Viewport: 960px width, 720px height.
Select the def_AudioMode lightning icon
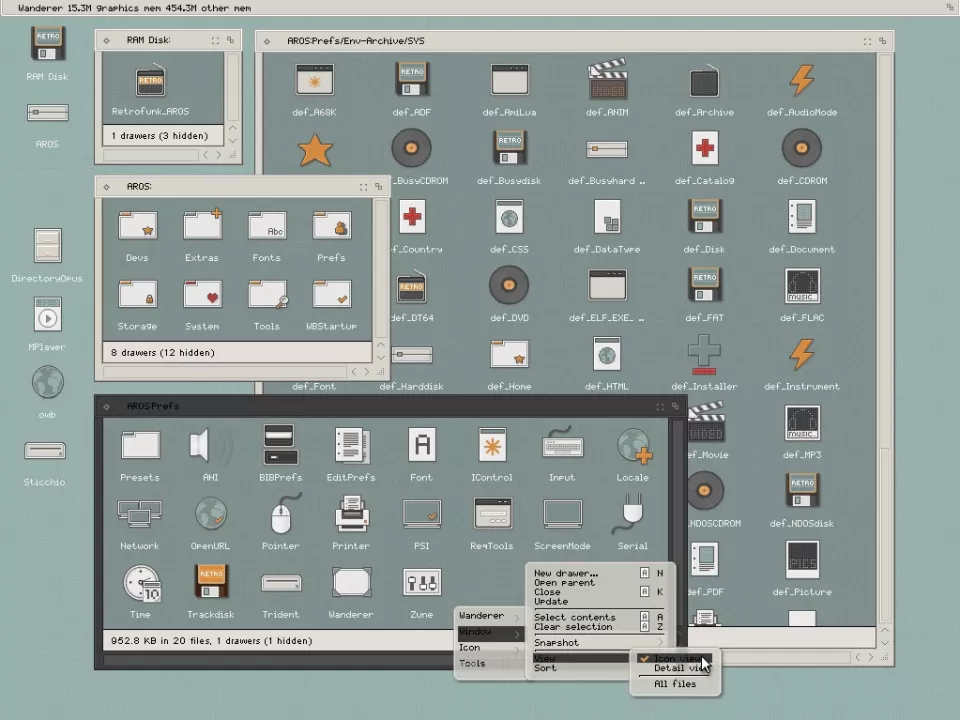click(801, 80)
